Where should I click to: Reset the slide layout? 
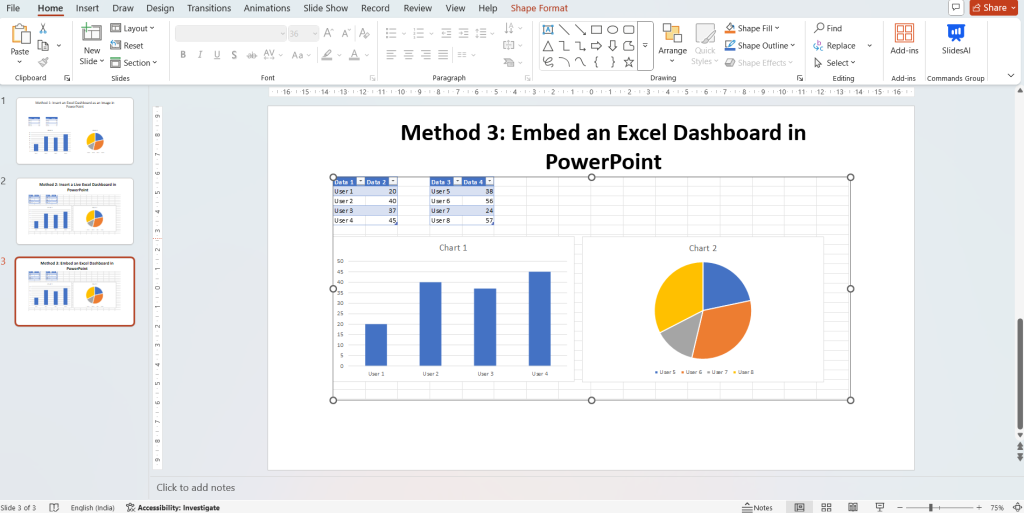pyautogui.click(x=127, y=46)
